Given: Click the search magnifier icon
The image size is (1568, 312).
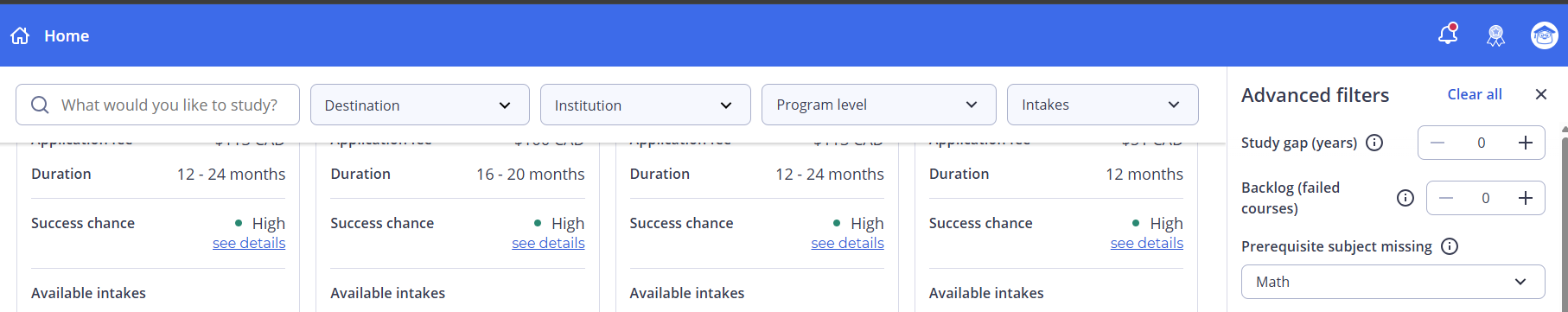Looking at the screenshot, I should [40, 105].
